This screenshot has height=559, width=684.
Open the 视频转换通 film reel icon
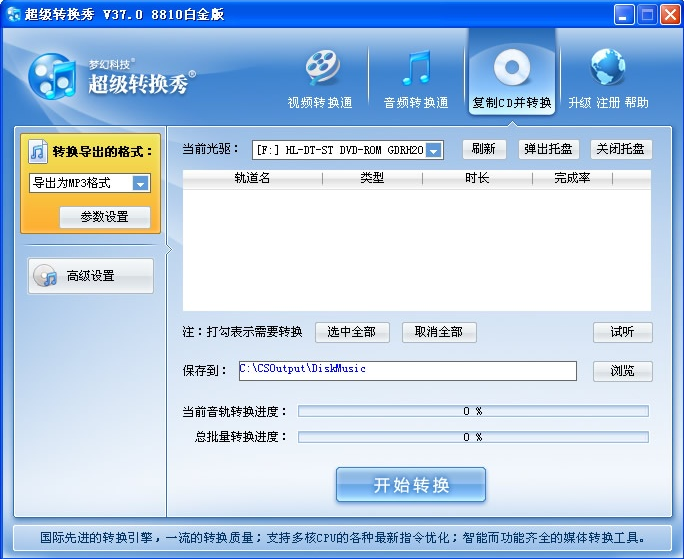coord(322,68)
